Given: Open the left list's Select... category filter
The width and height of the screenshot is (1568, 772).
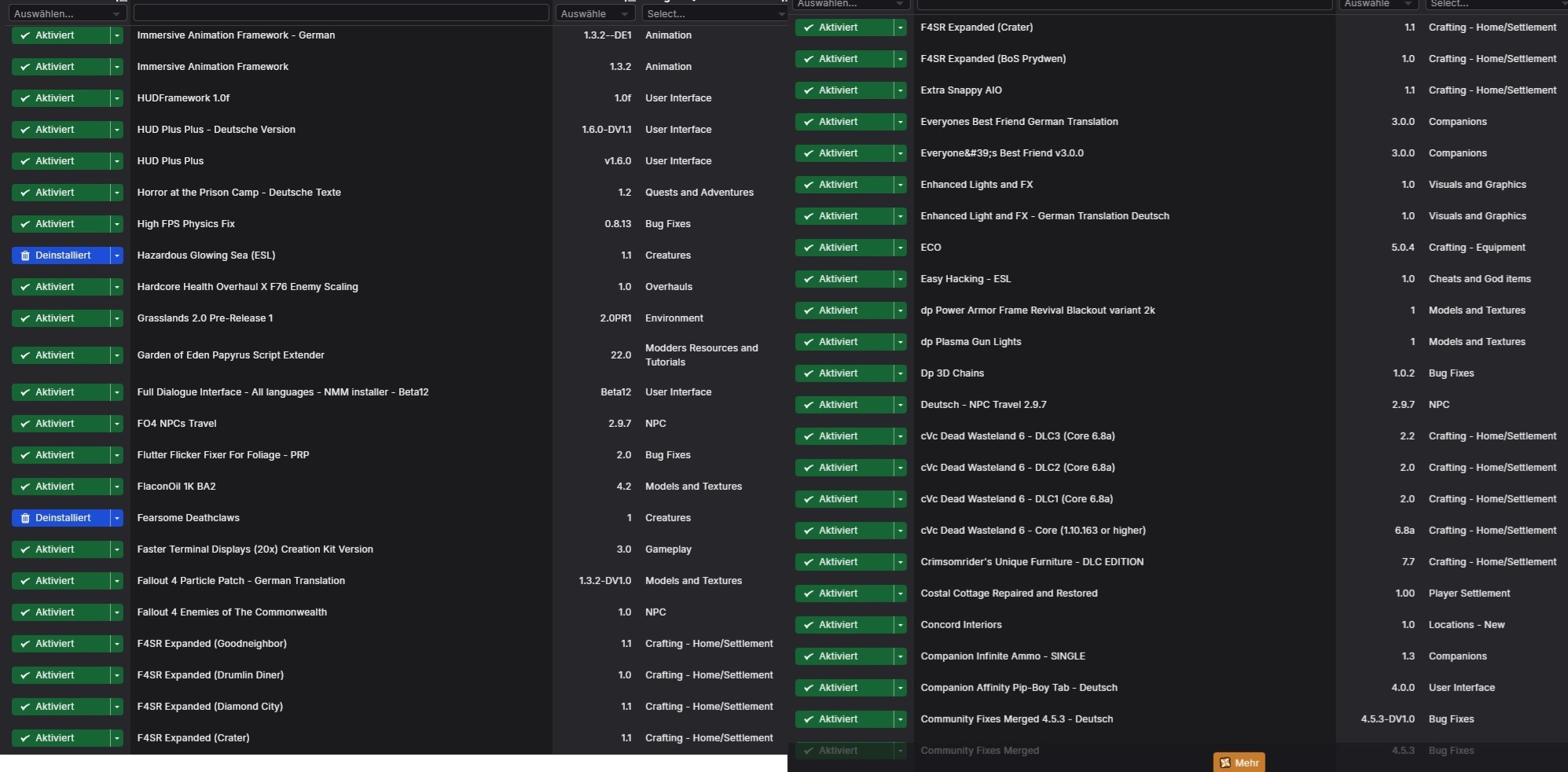Looking at the screenshot, I should [x=714, y=13].
